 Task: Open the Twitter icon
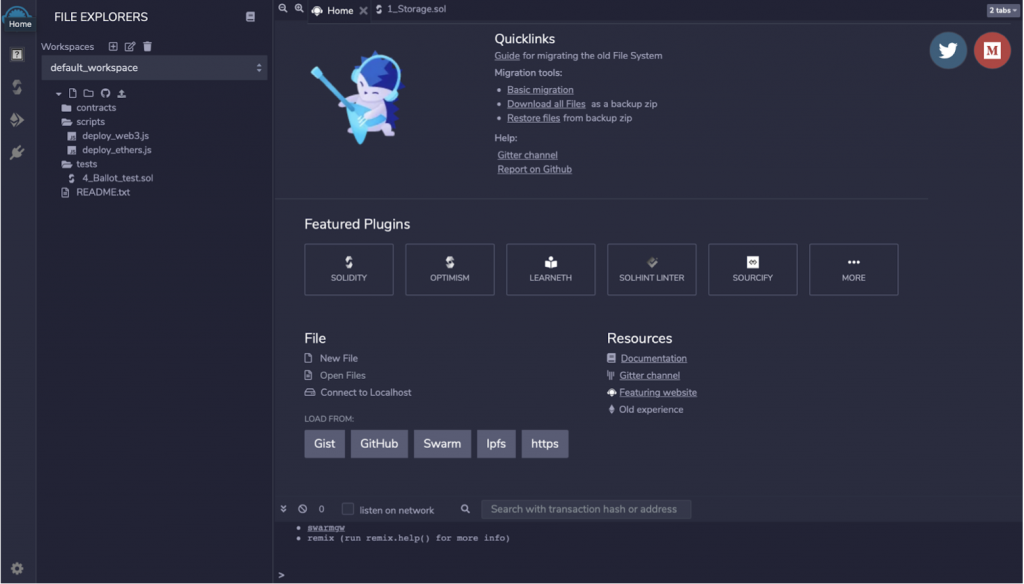click(x=948, y=50)
